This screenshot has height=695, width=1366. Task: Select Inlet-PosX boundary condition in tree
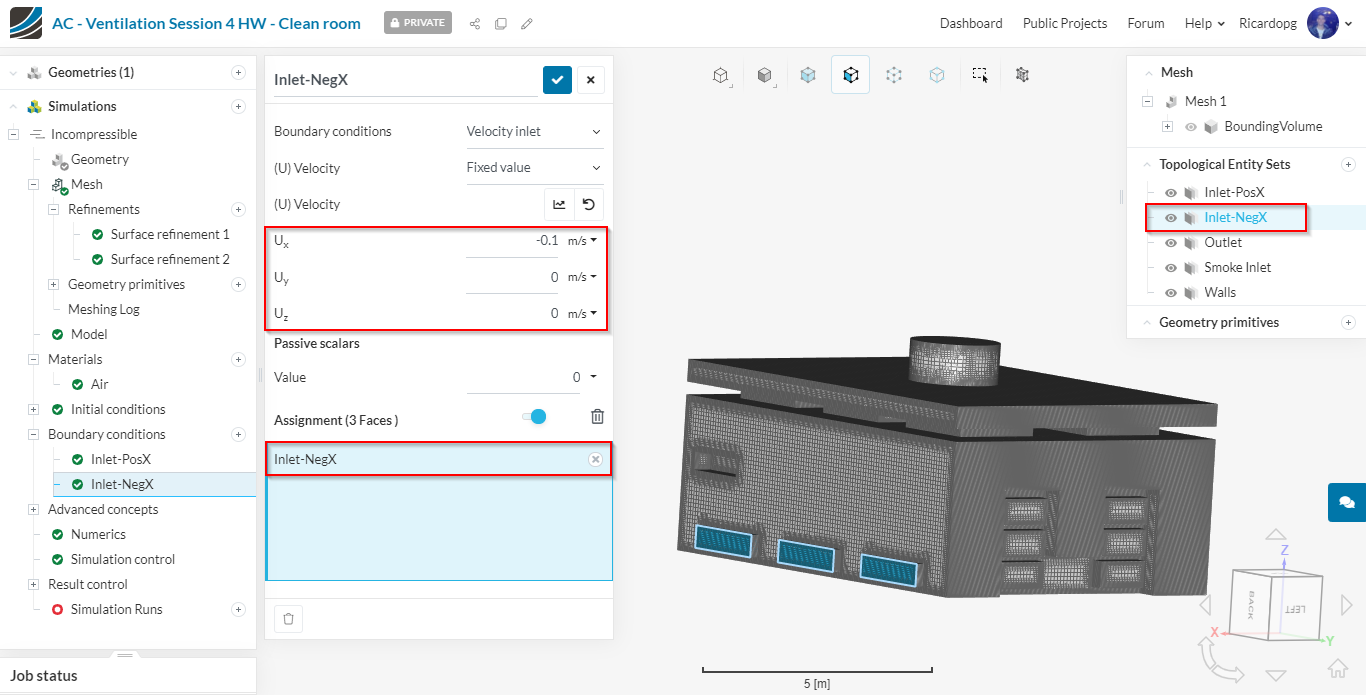(120, 460)
